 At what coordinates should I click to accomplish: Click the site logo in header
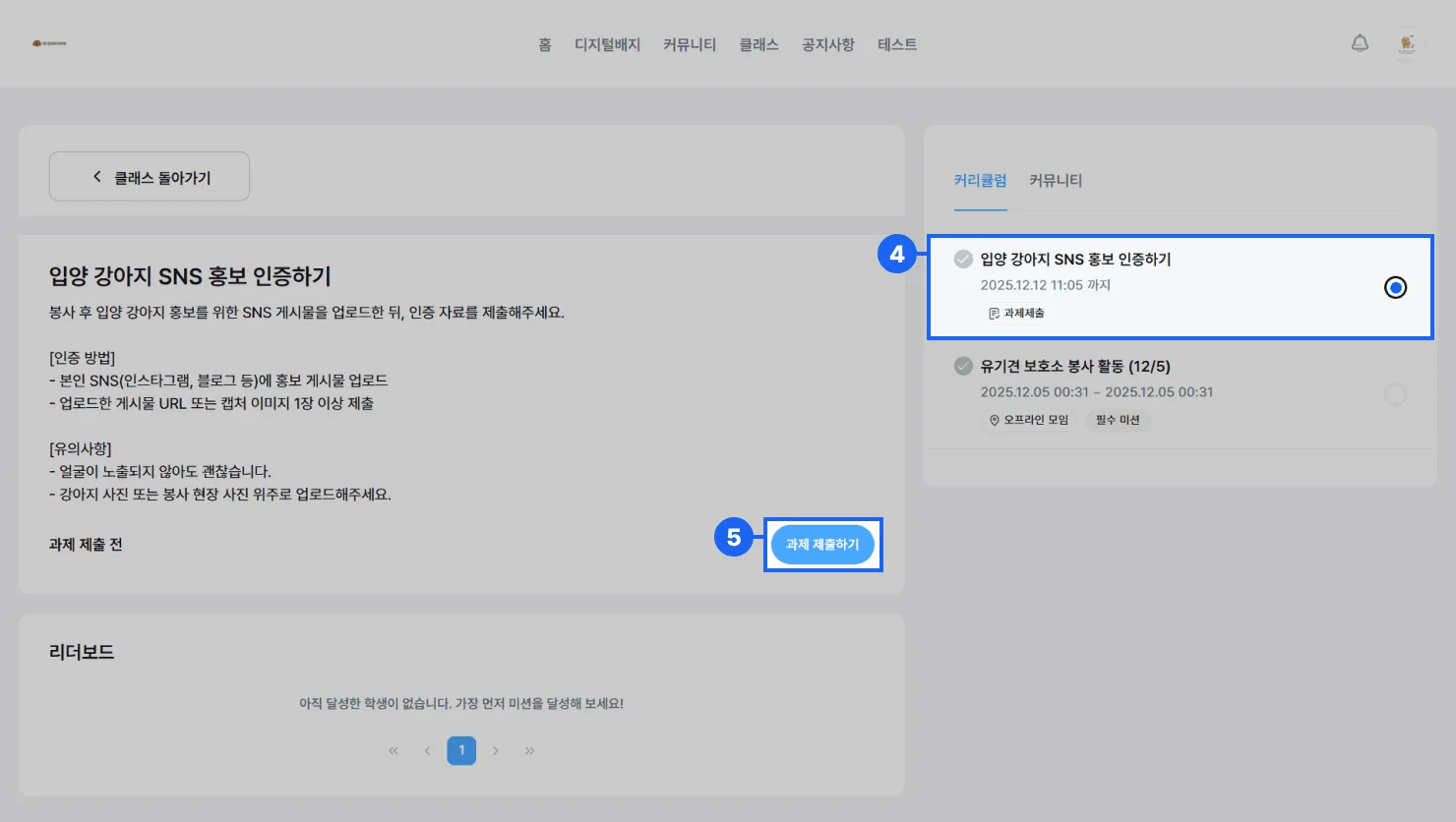click(x=49, y=43)
